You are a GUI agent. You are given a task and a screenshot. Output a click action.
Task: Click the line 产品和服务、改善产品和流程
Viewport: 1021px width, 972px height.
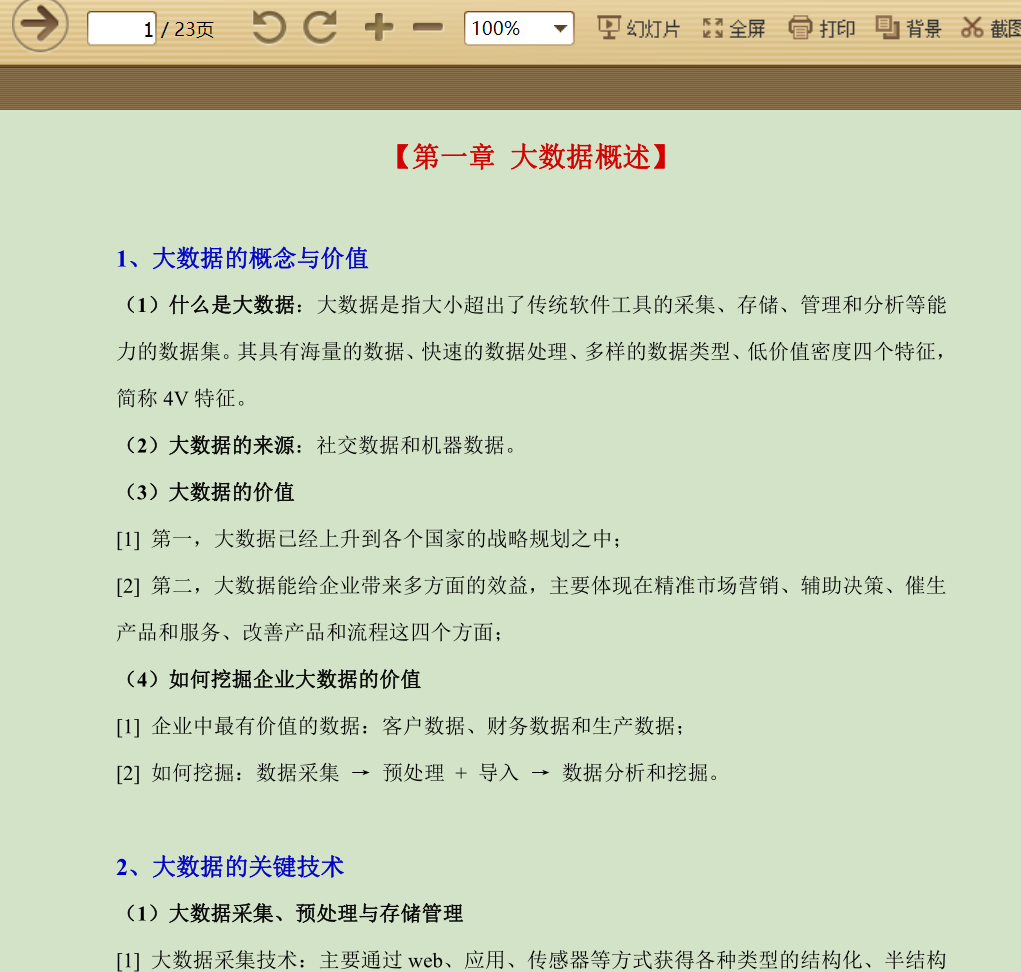coord(310,633)
